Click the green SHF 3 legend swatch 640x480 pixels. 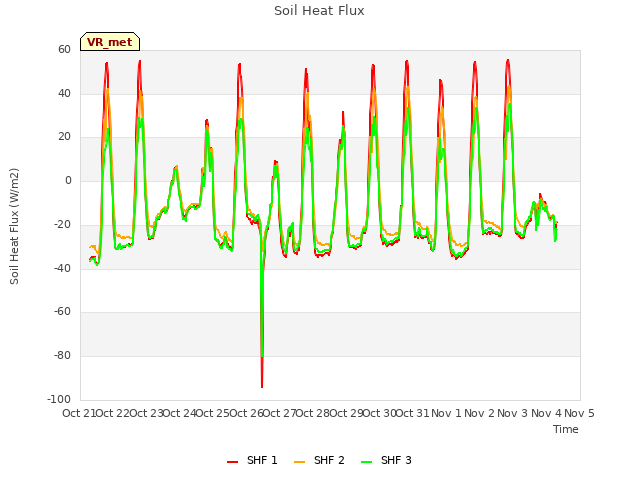pos(367,462)
